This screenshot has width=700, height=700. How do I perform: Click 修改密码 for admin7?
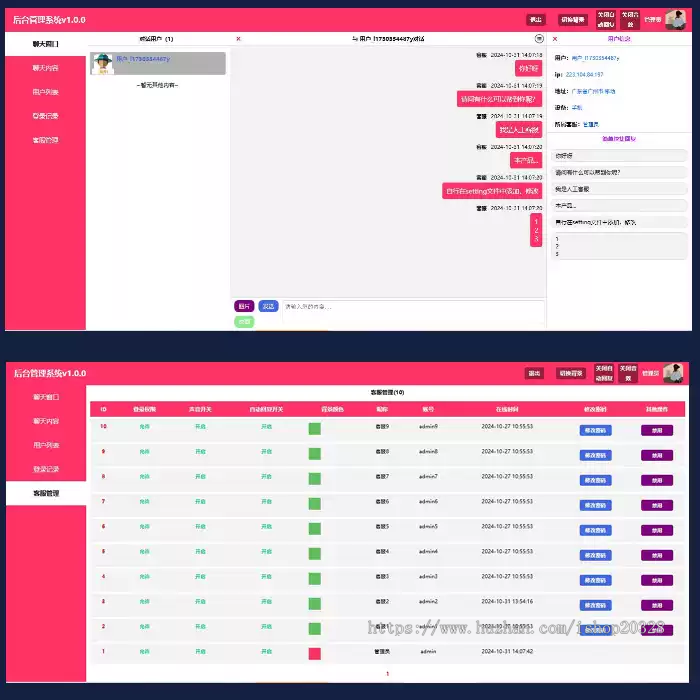[596, 480]
